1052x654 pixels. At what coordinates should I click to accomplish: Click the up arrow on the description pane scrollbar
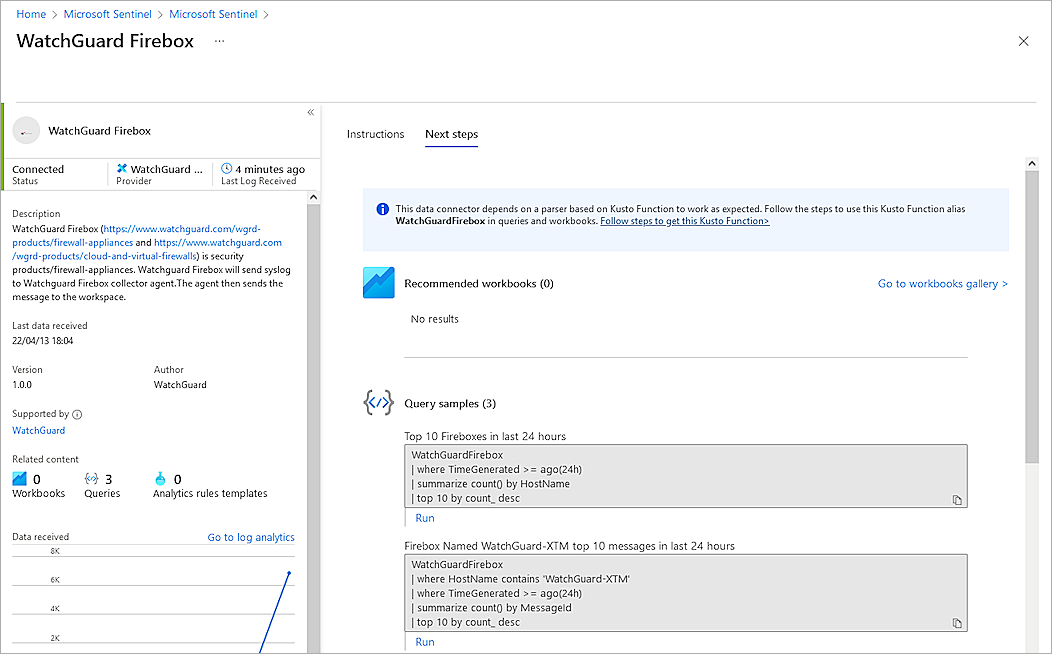pyautogui.click(x=313, y=196)
